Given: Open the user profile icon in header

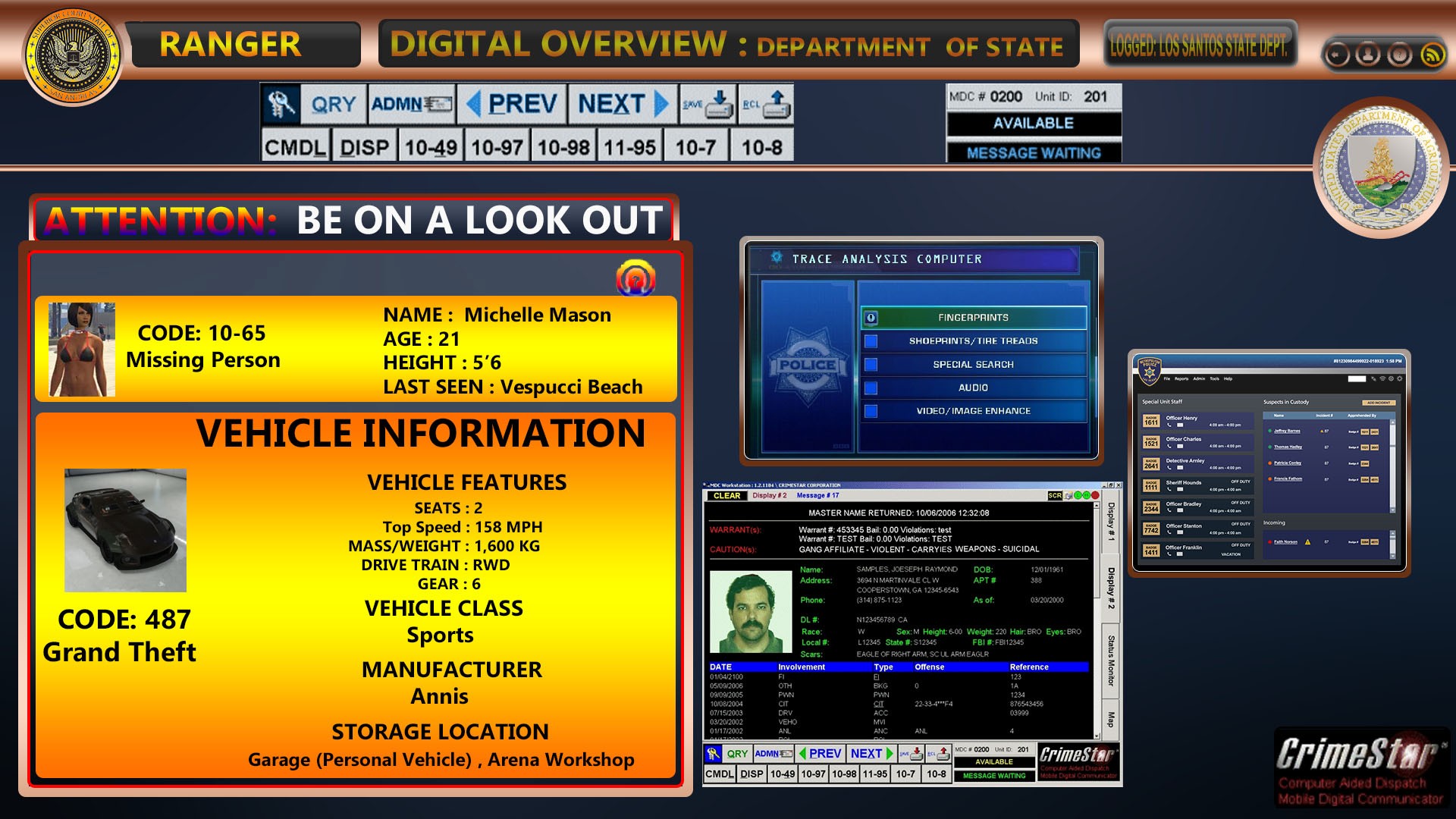Looking at the screenshot, I should [1368, 55].
